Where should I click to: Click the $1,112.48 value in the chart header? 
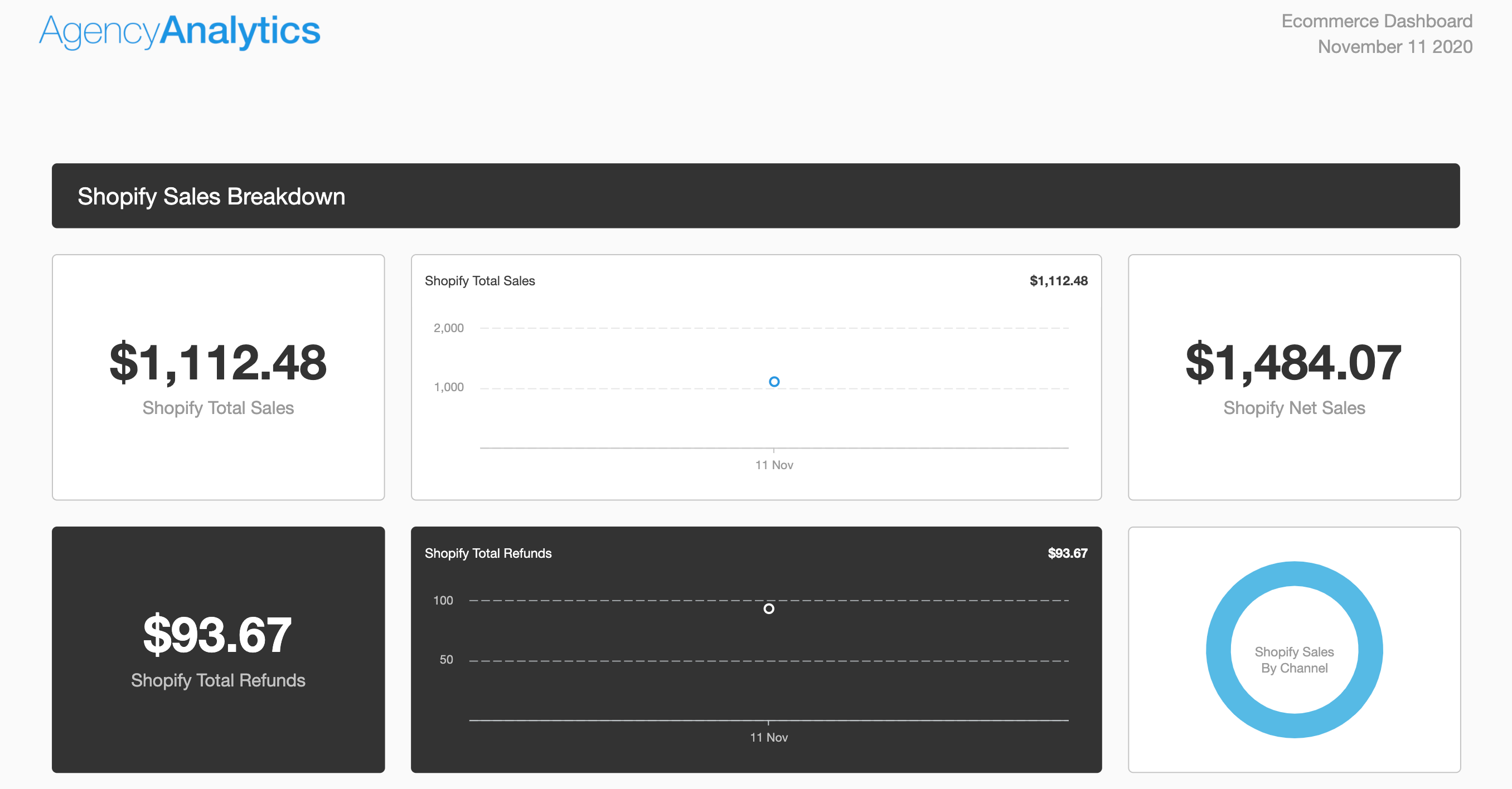tap(1058, 281)
